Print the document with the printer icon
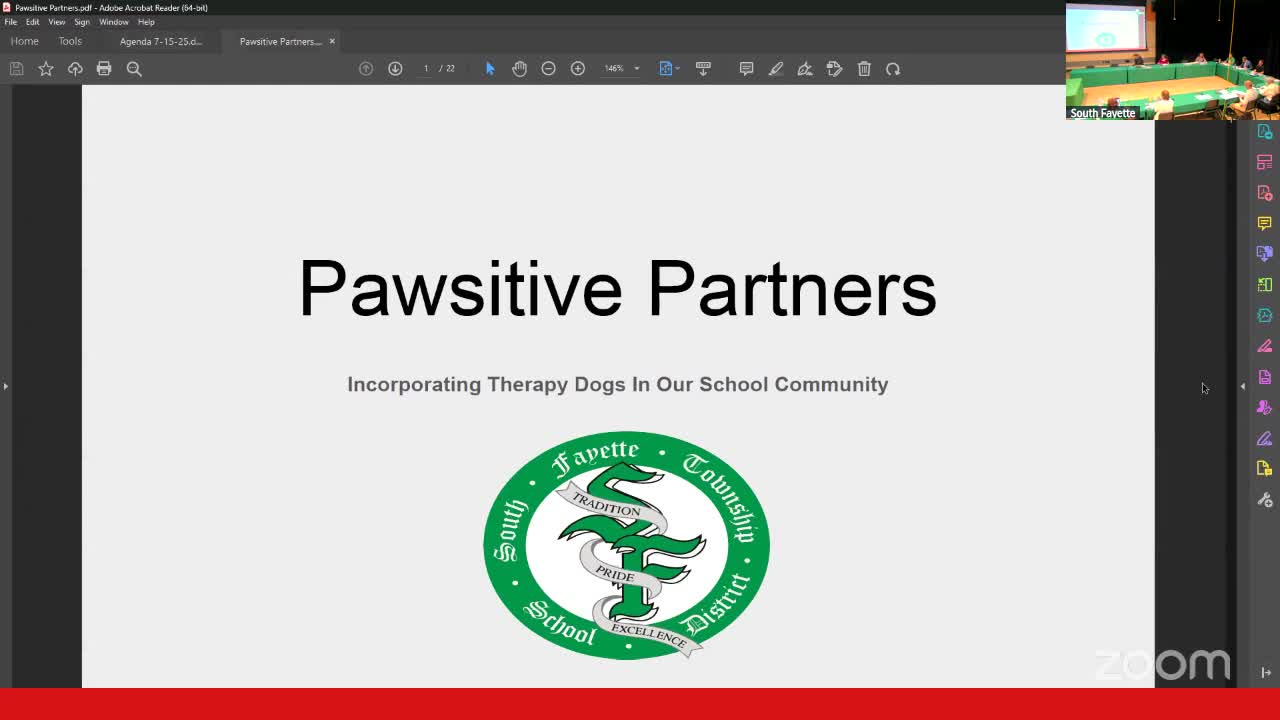Screen dimensions: 1280x720 [104, 69]
